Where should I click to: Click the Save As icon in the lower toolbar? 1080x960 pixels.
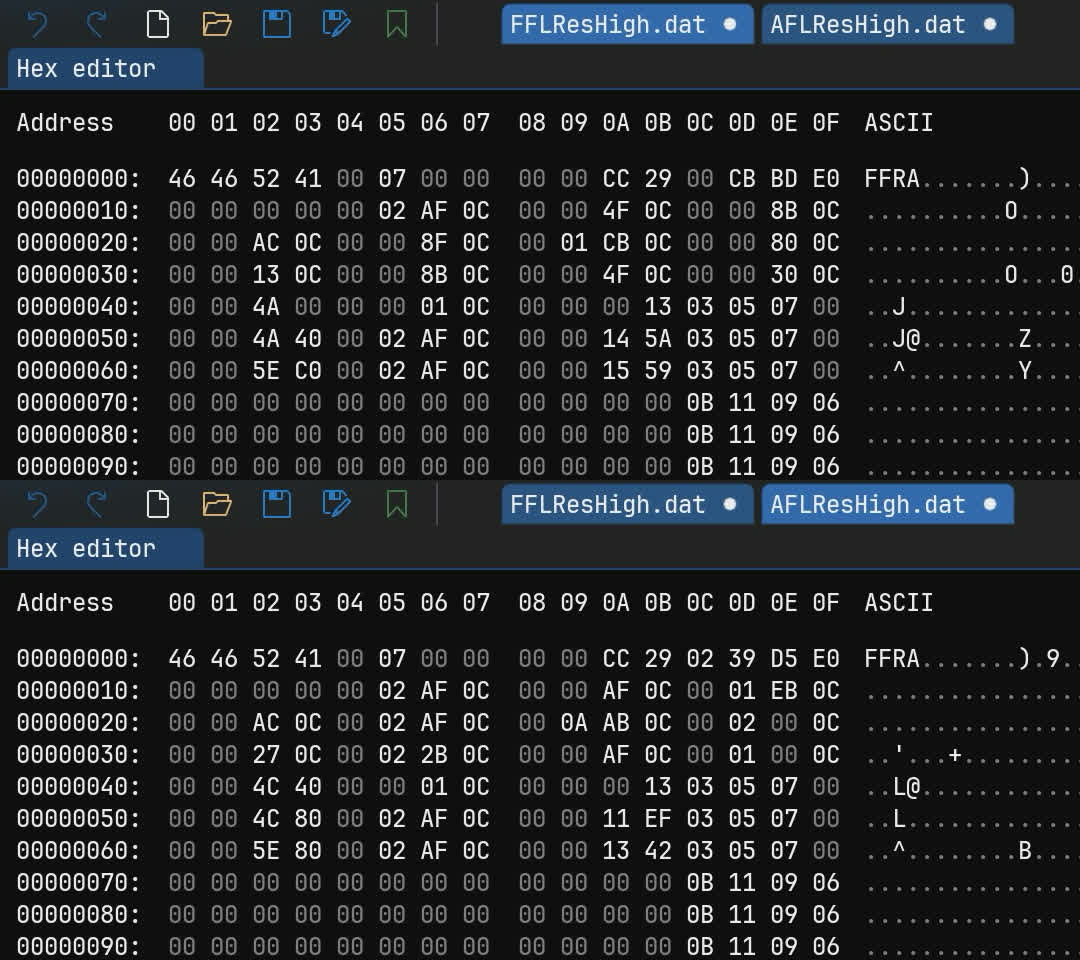(337, 504)
